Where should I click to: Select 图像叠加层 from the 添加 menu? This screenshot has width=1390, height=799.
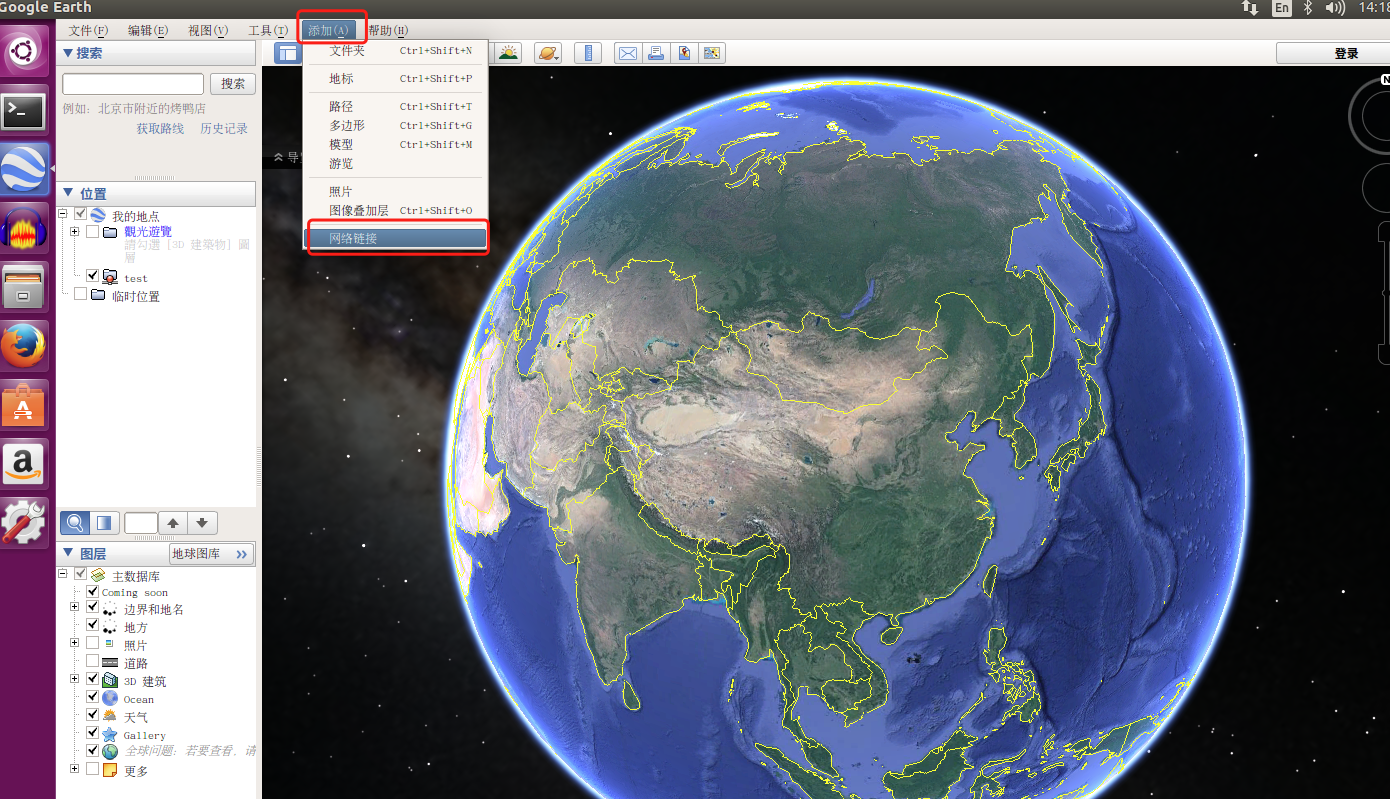coord(395,210)
